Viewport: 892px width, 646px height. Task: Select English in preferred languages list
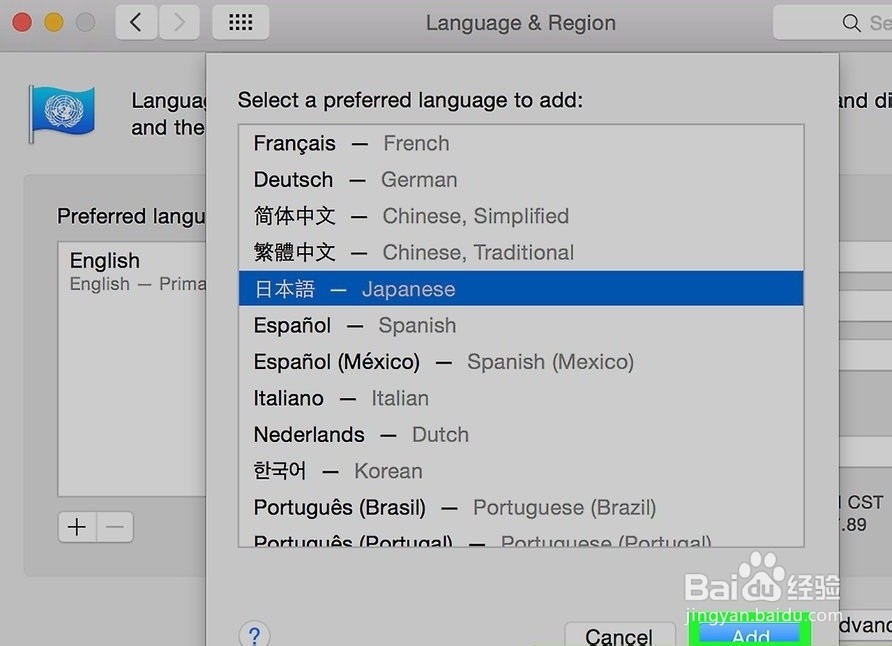pyautogui.click(x=130, y=270)
